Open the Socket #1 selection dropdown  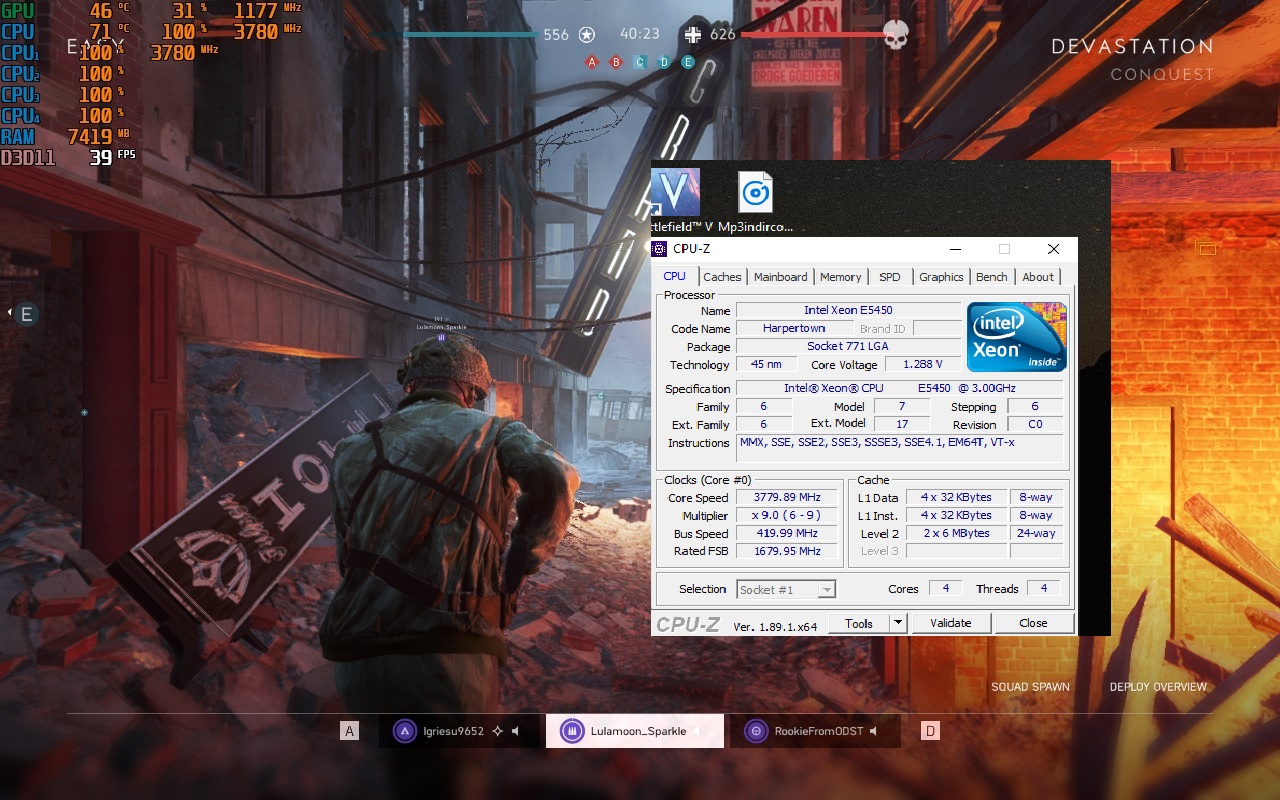[x=786, y=589]
